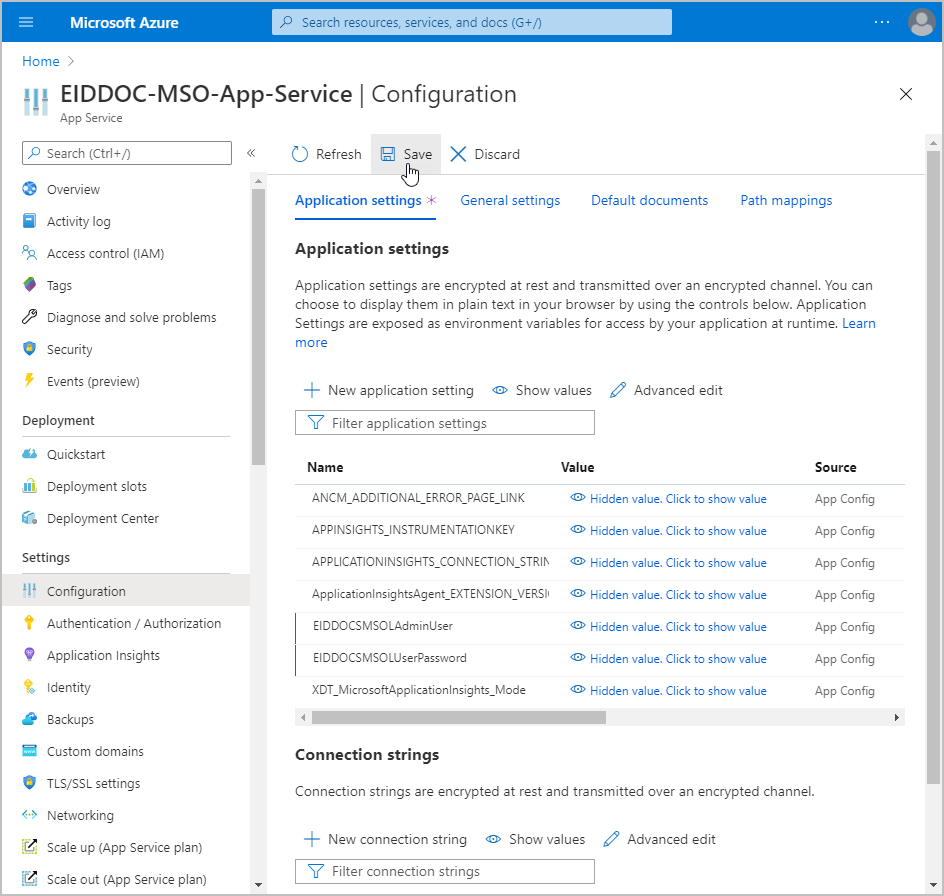
Task: Open the Networking sidebar item
Action: coord(80,815)
